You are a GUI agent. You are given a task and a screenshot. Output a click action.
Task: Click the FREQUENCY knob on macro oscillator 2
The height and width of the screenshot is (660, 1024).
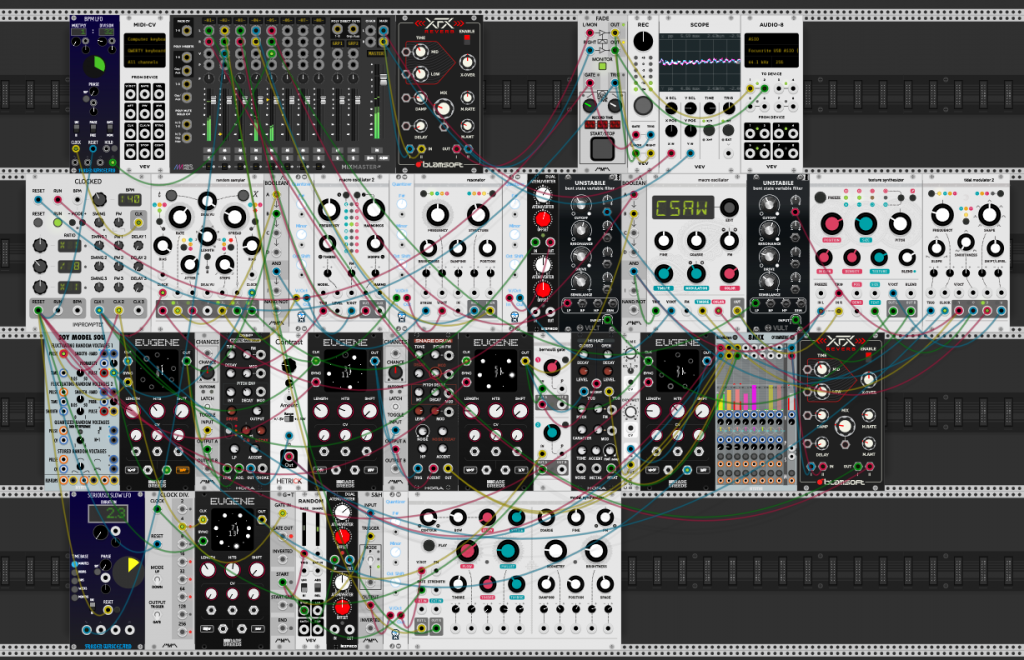328,210
